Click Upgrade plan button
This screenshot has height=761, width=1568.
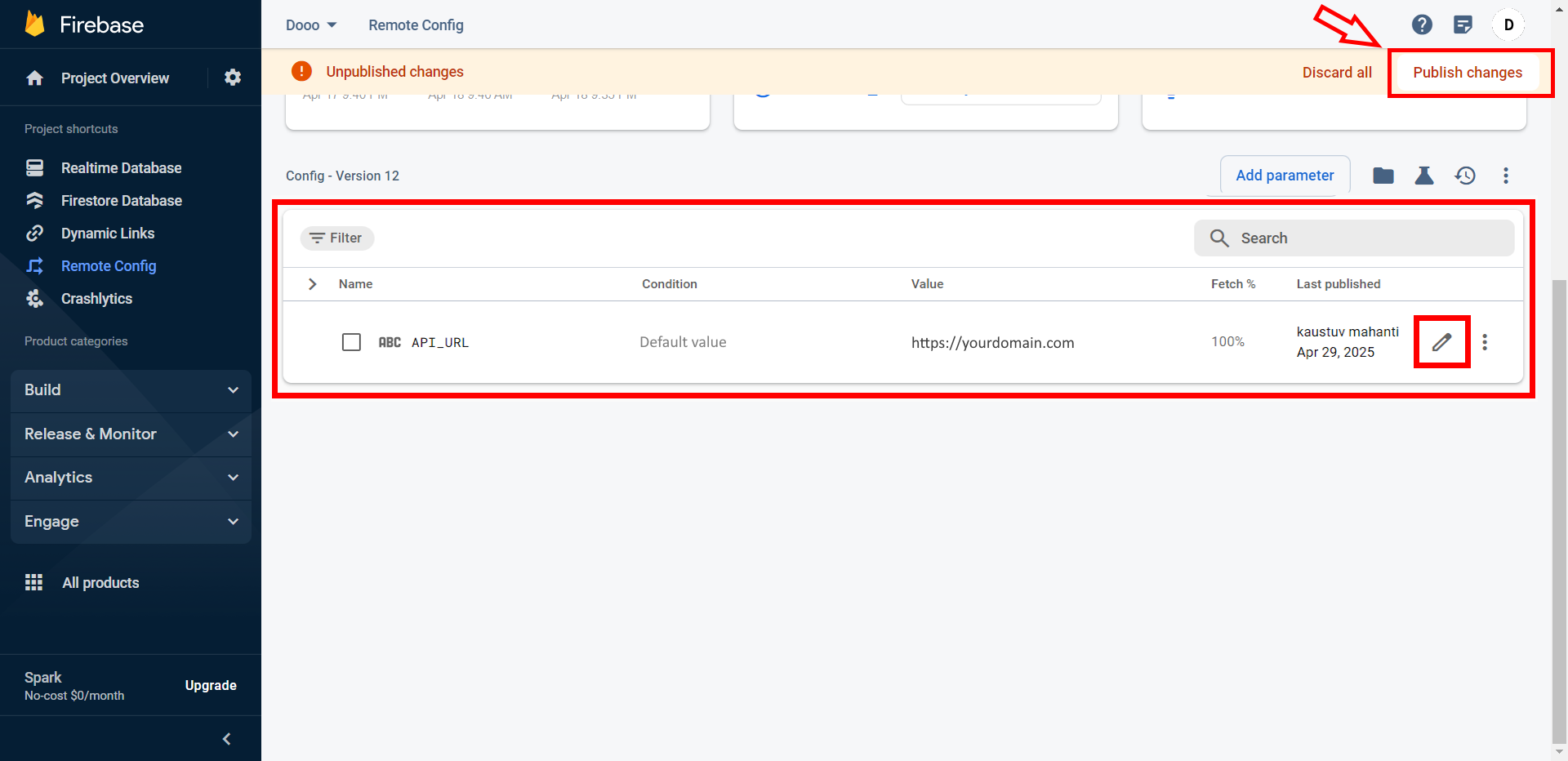click(211, 686)
